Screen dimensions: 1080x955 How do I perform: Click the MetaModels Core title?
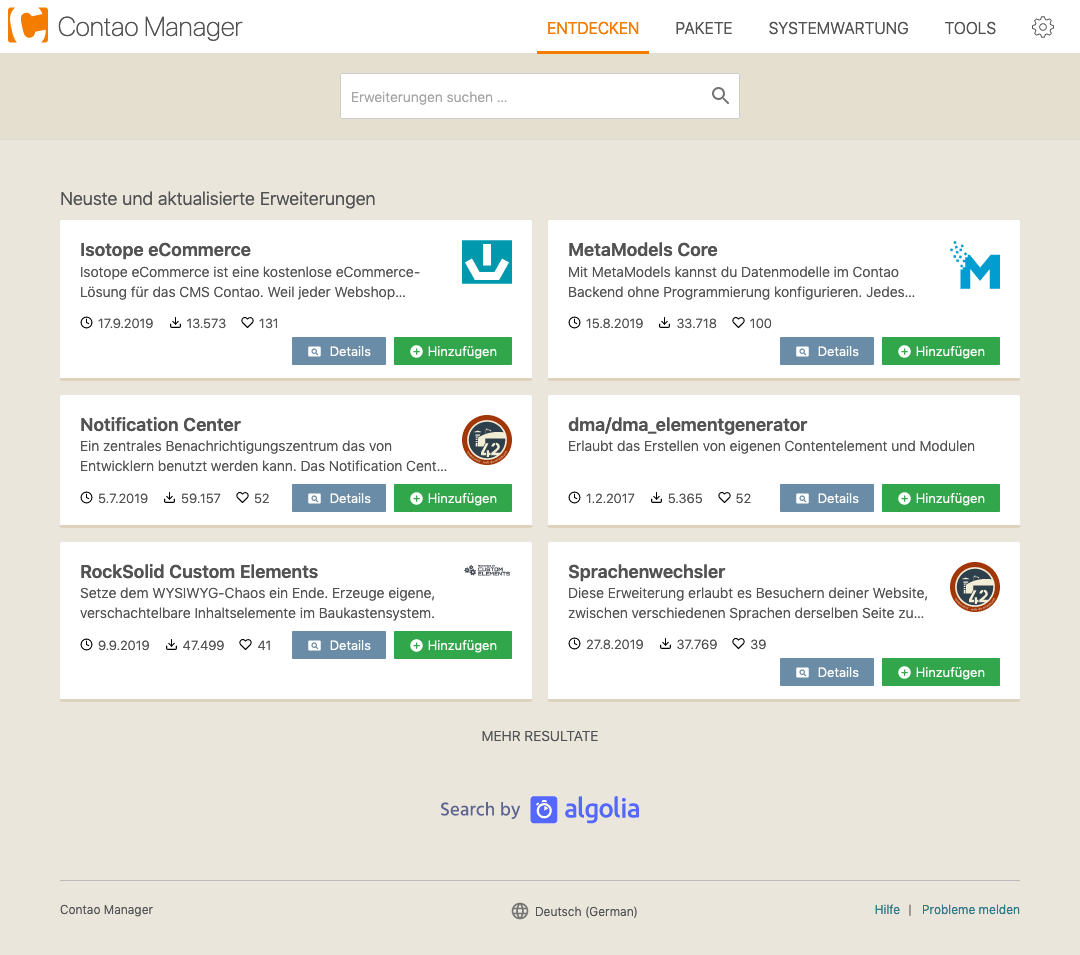(643, 249)
